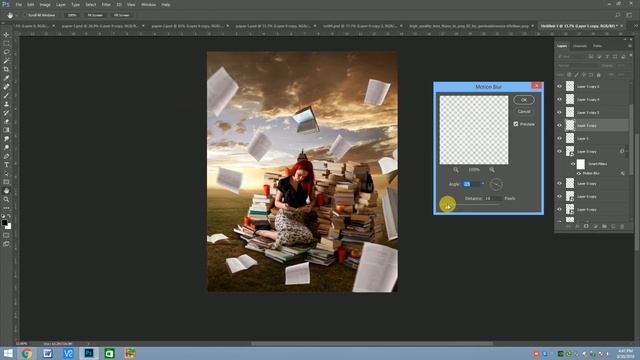Hide the Layer 5 copy 4 eye icon
This screenshot has height=360, width=640.
point(560,99)
